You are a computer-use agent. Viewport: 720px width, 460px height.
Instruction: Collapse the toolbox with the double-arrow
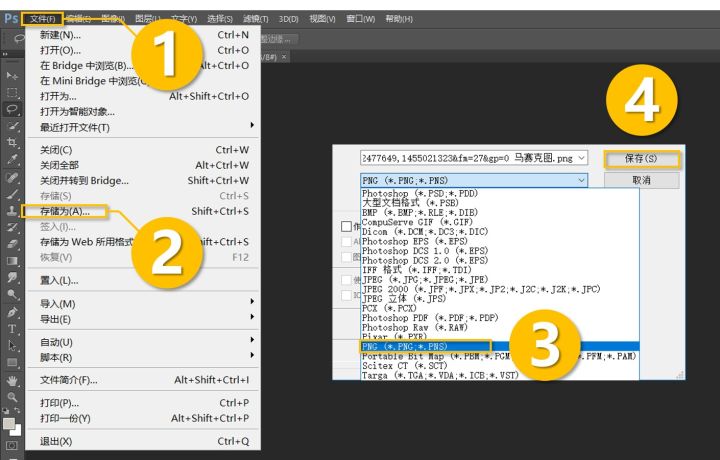[x=5, y=54]
